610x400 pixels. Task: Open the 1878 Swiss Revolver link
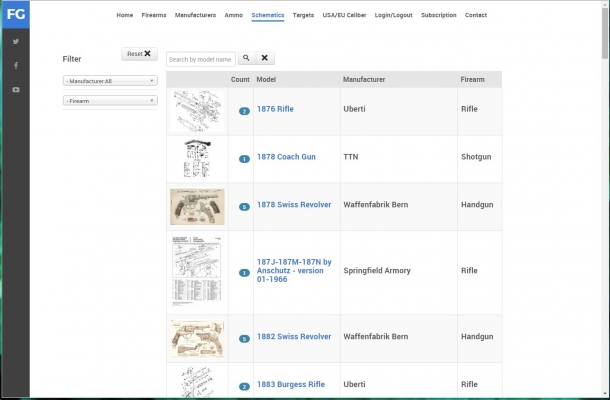coord(294,205)
